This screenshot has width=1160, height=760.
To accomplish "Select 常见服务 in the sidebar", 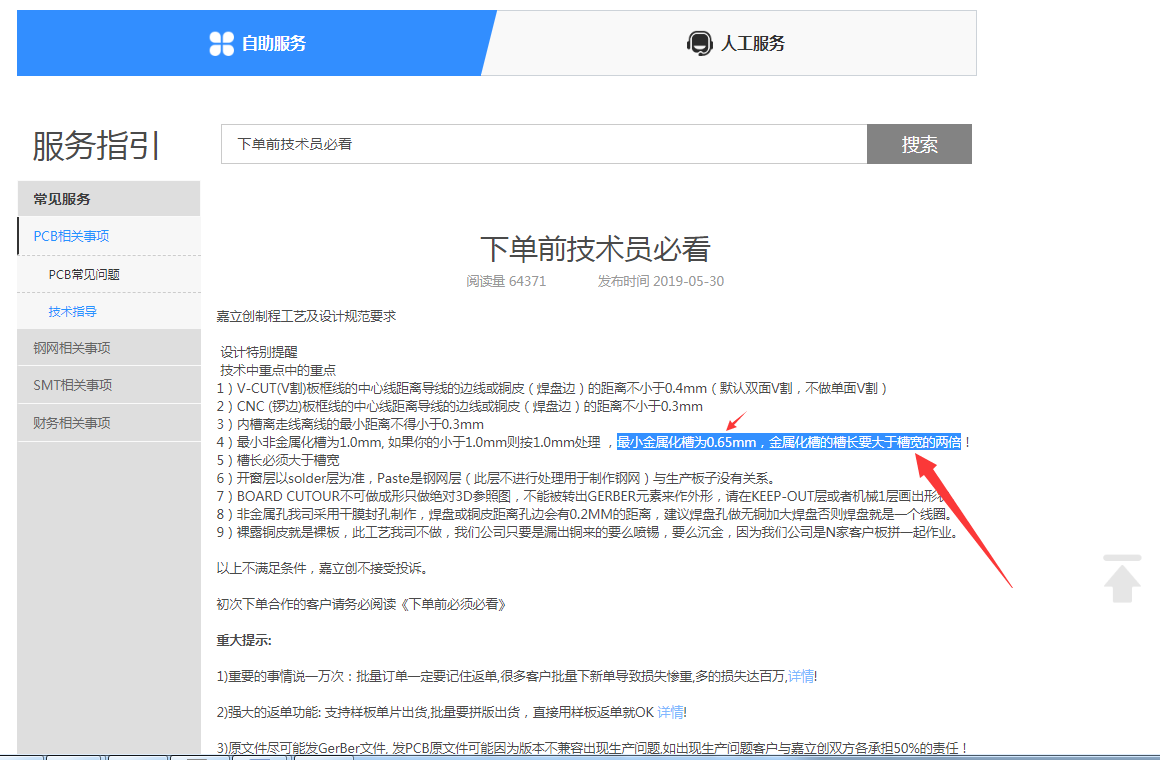I will [62, 199].
